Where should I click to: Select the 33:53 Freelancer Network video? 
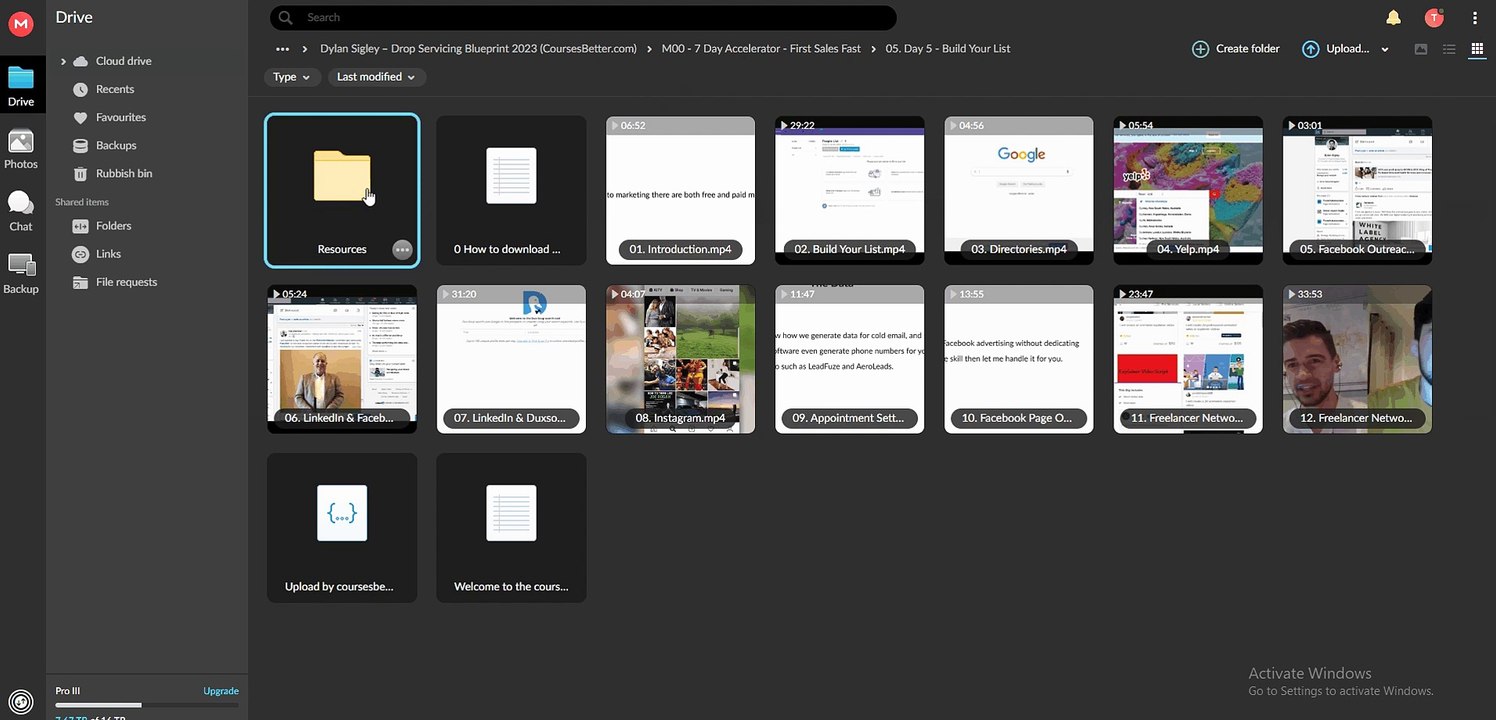1358,359
